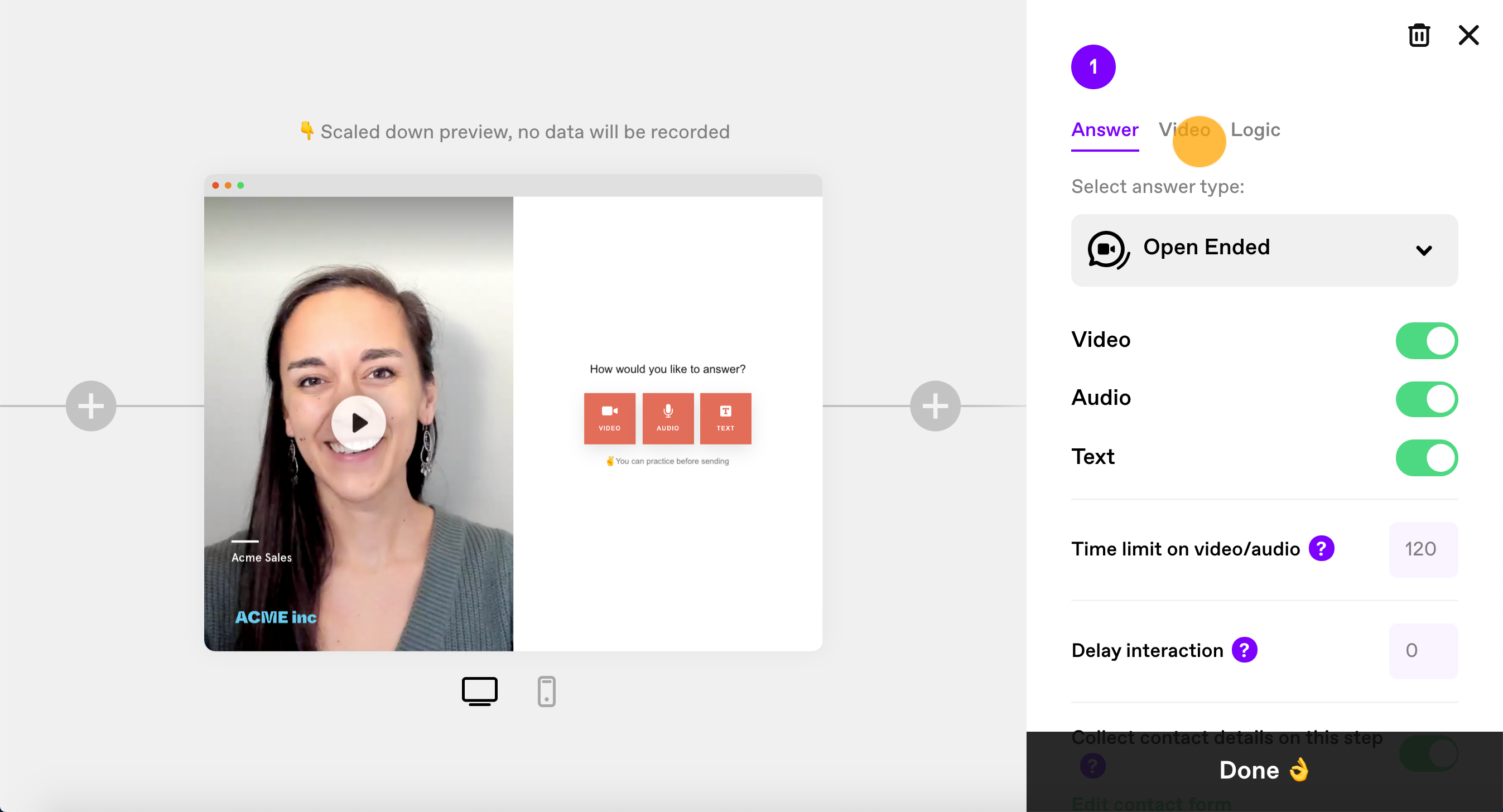Click the 'How would you like to answer?' text
The width and height of the screenshot is (1503, 812).
click(667, 369)
